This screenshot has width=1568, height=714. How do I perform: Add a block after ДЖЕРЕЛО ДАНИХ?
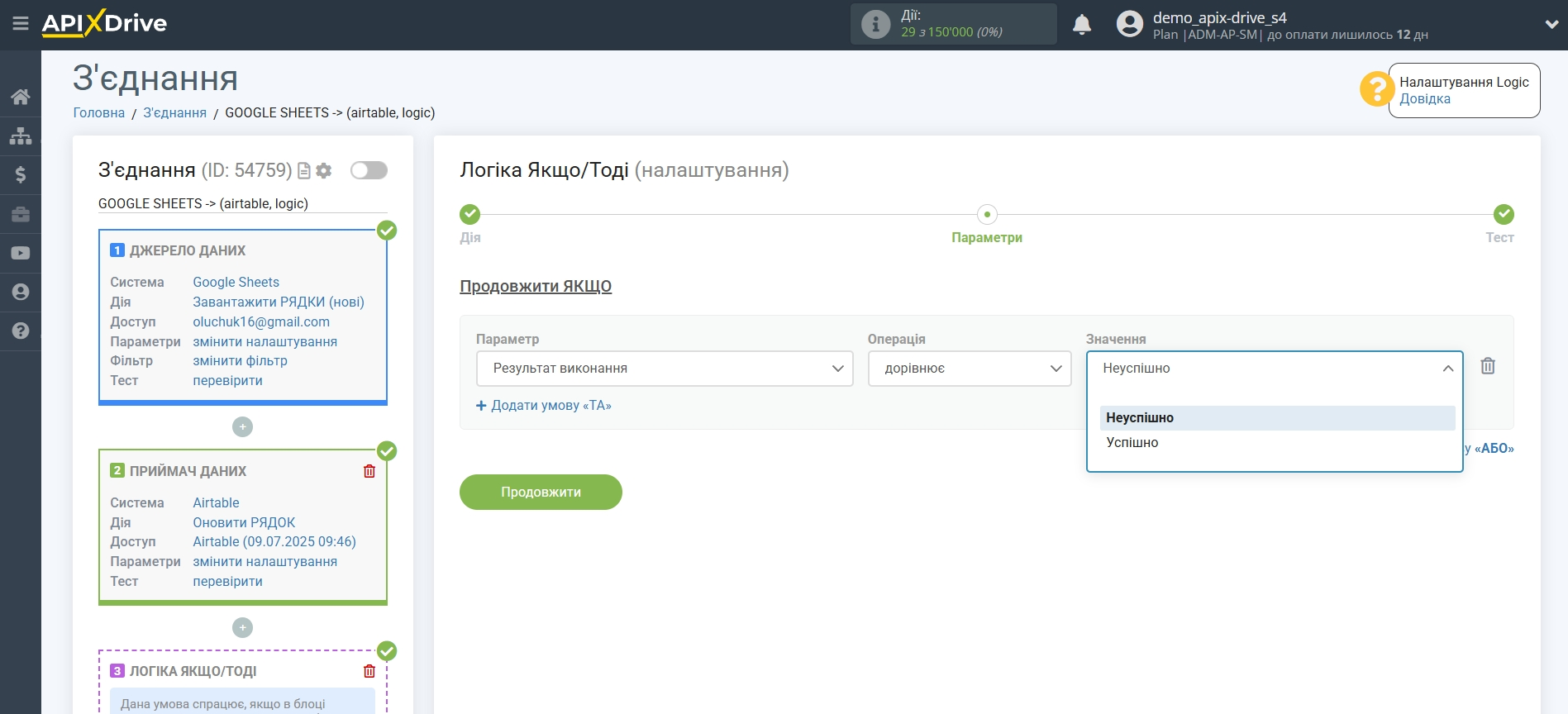[242, 427]
